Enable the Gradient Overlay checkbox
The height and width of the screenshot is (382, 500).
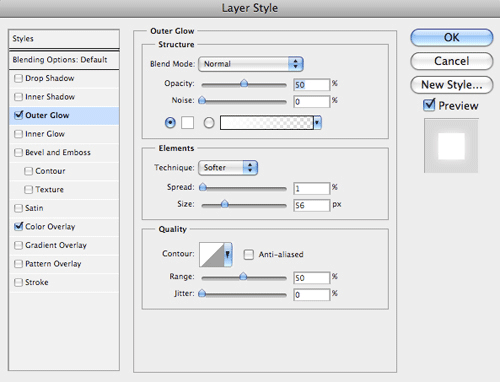coord(18,245)
